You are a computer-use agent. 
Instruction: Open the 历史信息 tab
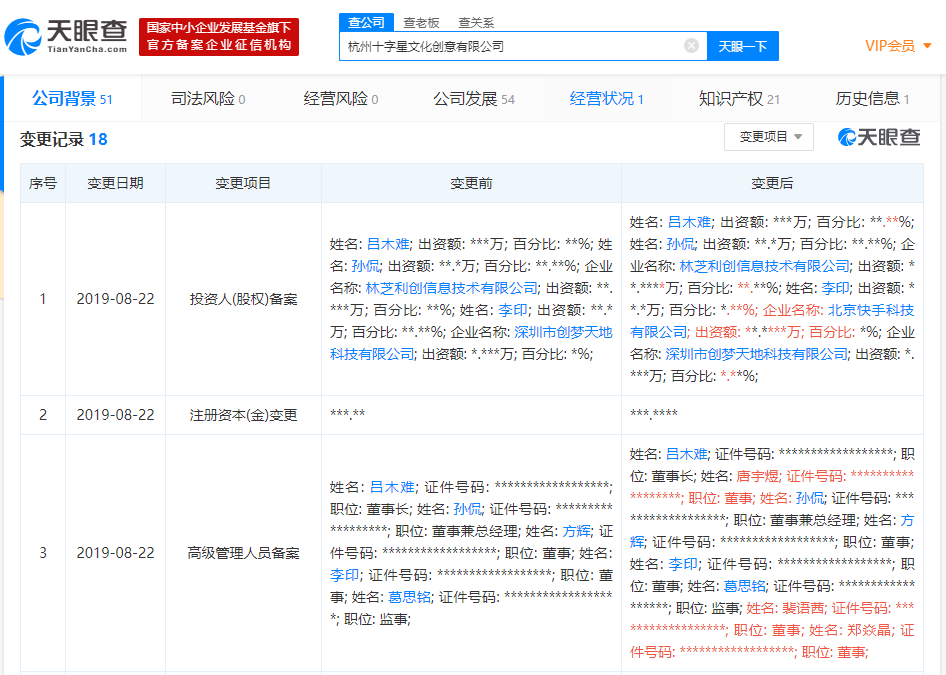pyautogui.click(x=872, y=99)
